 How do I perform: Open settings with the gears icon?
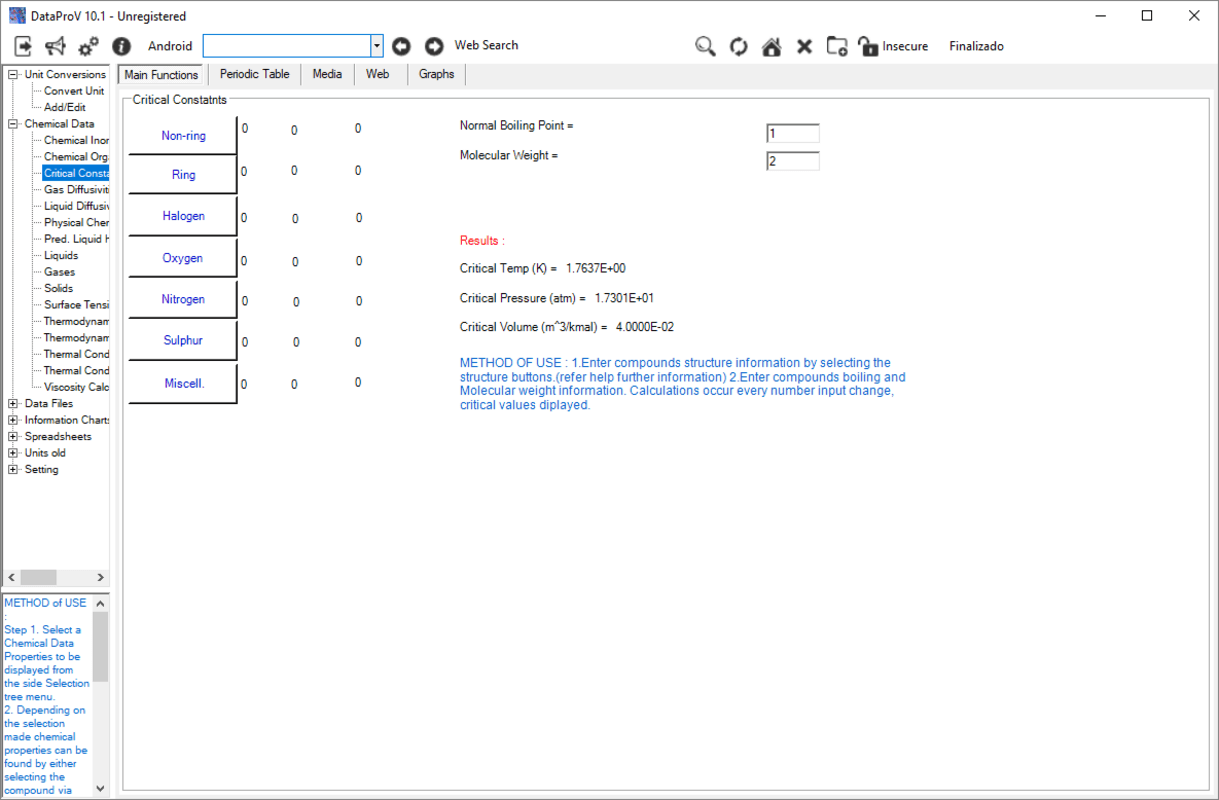tap(88, 46)
